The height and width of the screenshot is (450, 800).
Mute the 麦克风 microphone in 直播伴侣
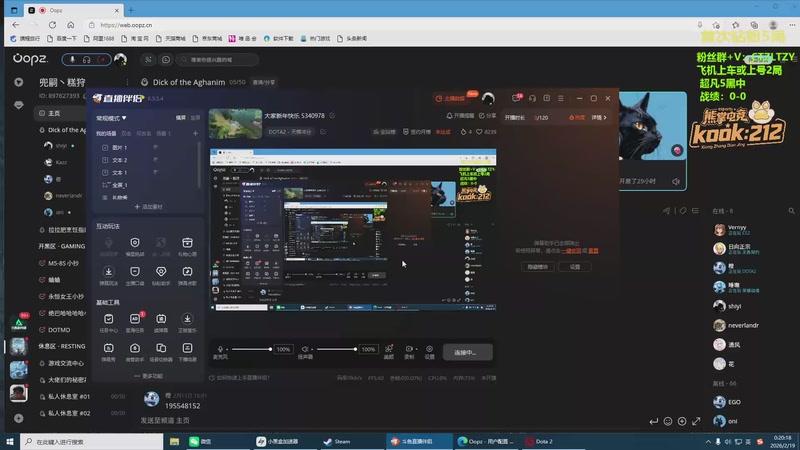[x=220, y=349]
